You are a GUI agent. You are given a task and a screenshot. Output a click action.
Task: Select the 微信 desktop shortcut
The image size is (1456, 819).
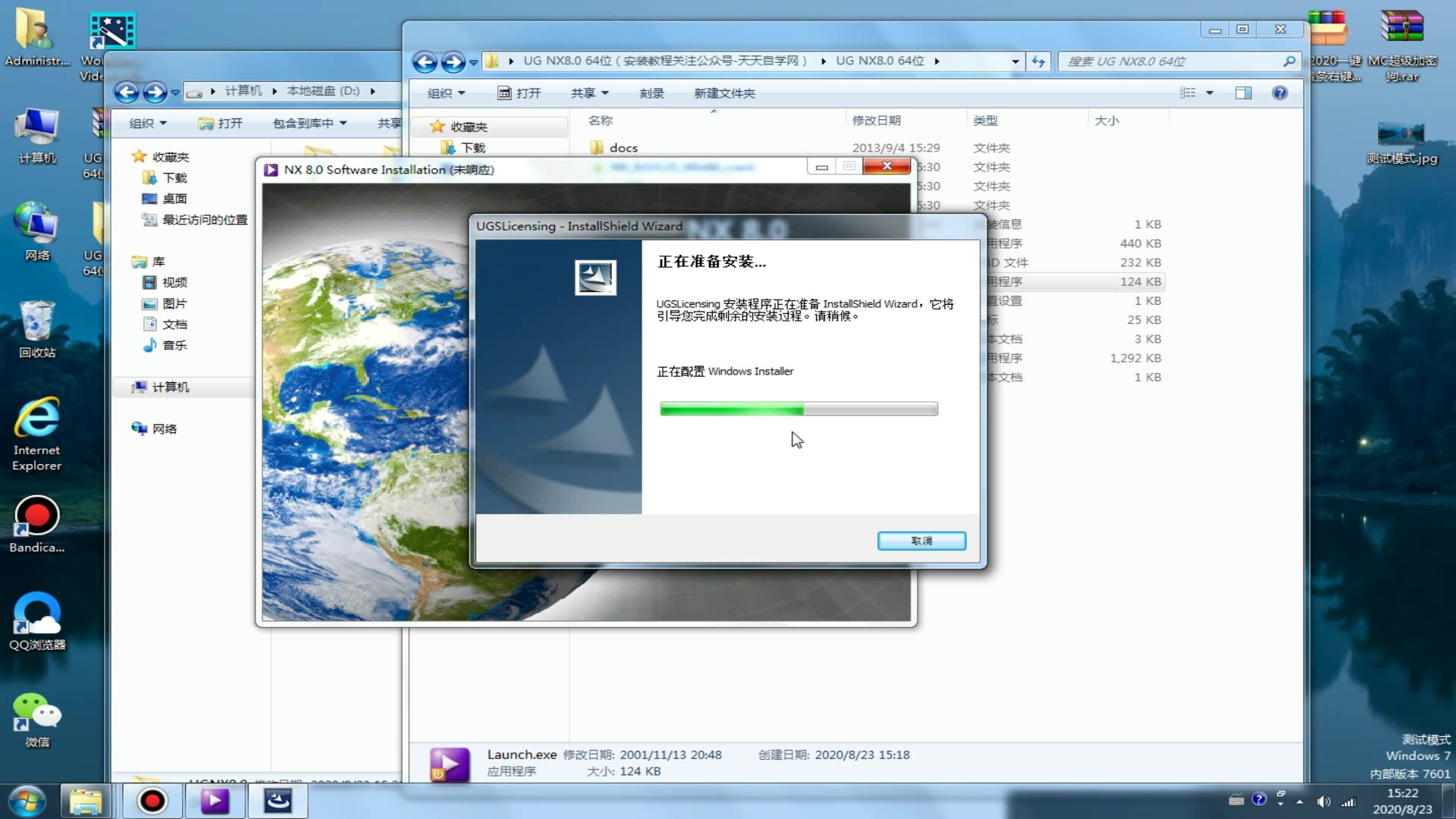[36, 720]
